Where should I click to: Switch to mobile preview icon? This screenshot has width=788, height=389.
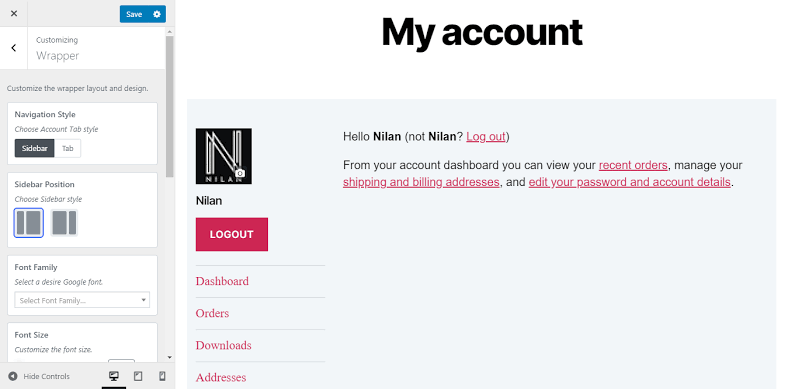[162, 376]
